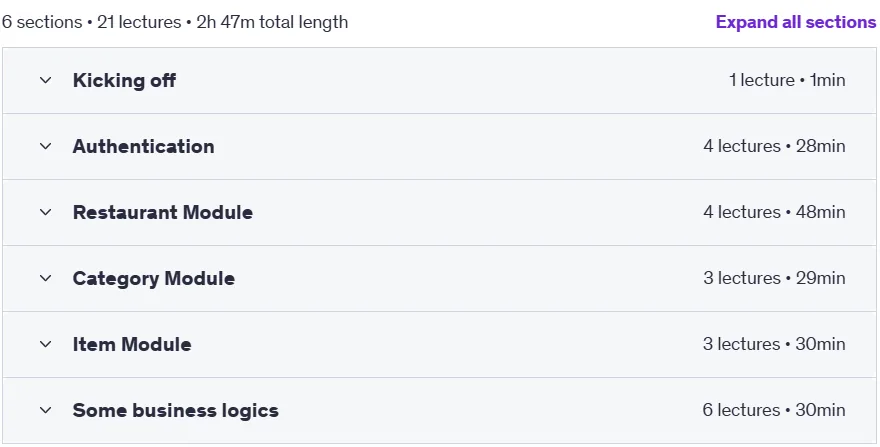Click the 6 sections course summary text
880x447 pixels.
(x=175, y=22)
